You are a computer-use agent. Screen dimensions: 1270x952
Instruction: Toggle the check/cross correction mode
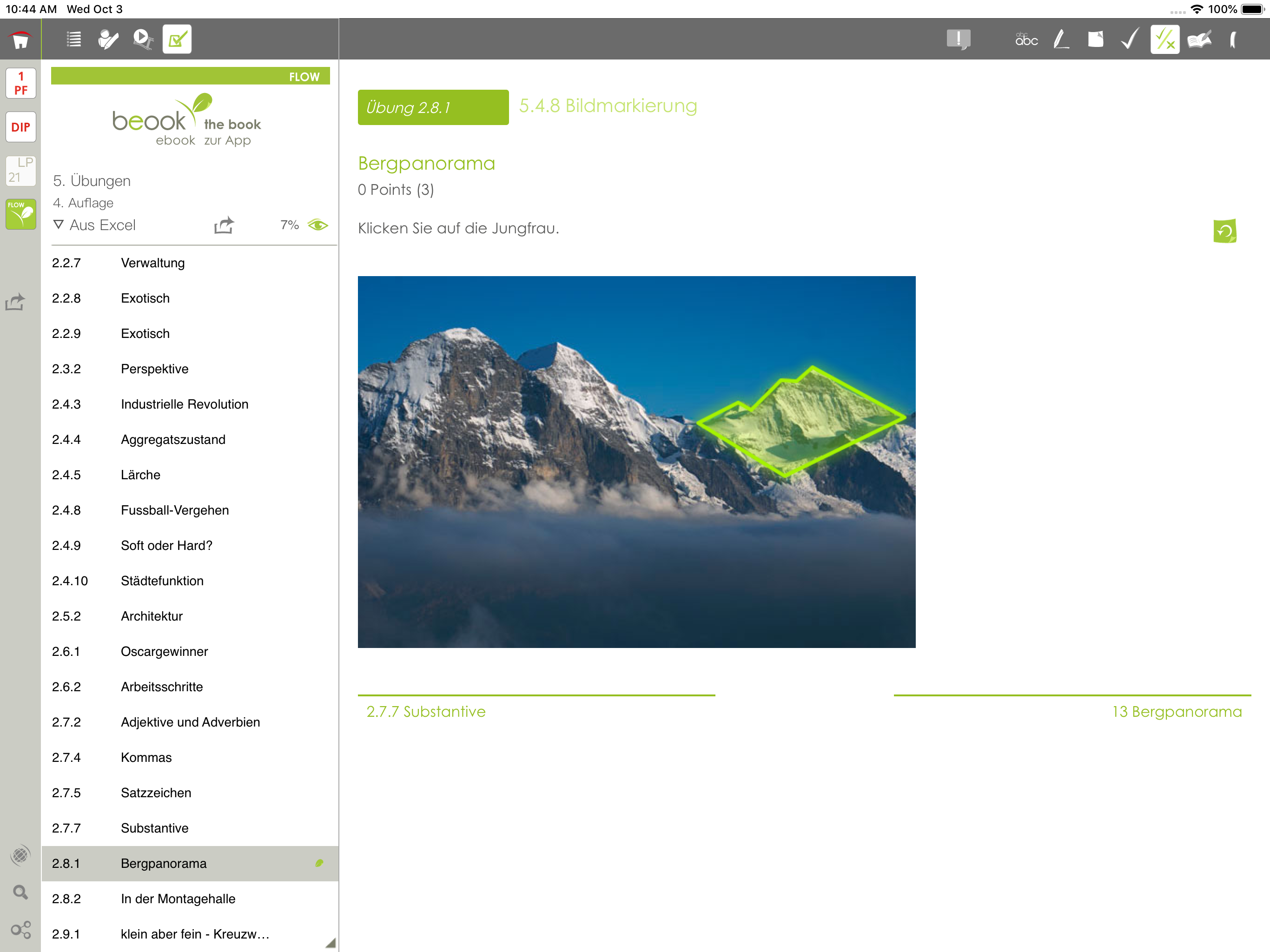tap(1164, 40)
